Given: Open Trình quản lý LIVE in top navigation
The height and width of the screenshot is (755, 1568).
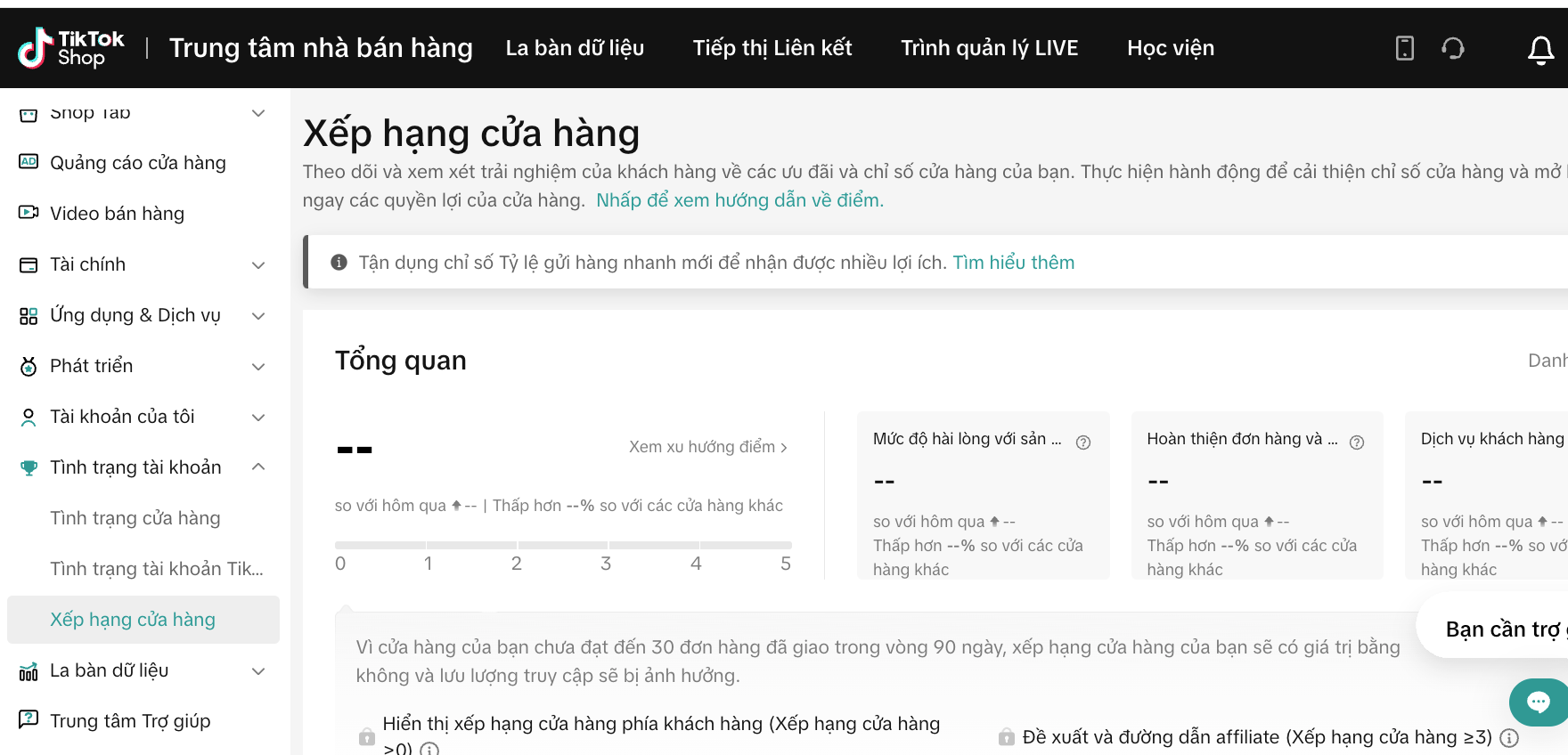Looking at the screenshot, I should 989,48.
